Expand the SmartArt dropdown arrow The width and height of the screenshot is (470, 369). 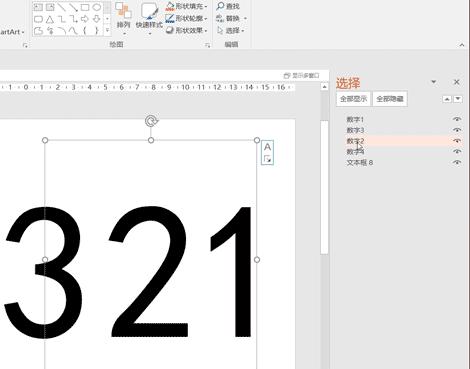[x=23, y=32]
